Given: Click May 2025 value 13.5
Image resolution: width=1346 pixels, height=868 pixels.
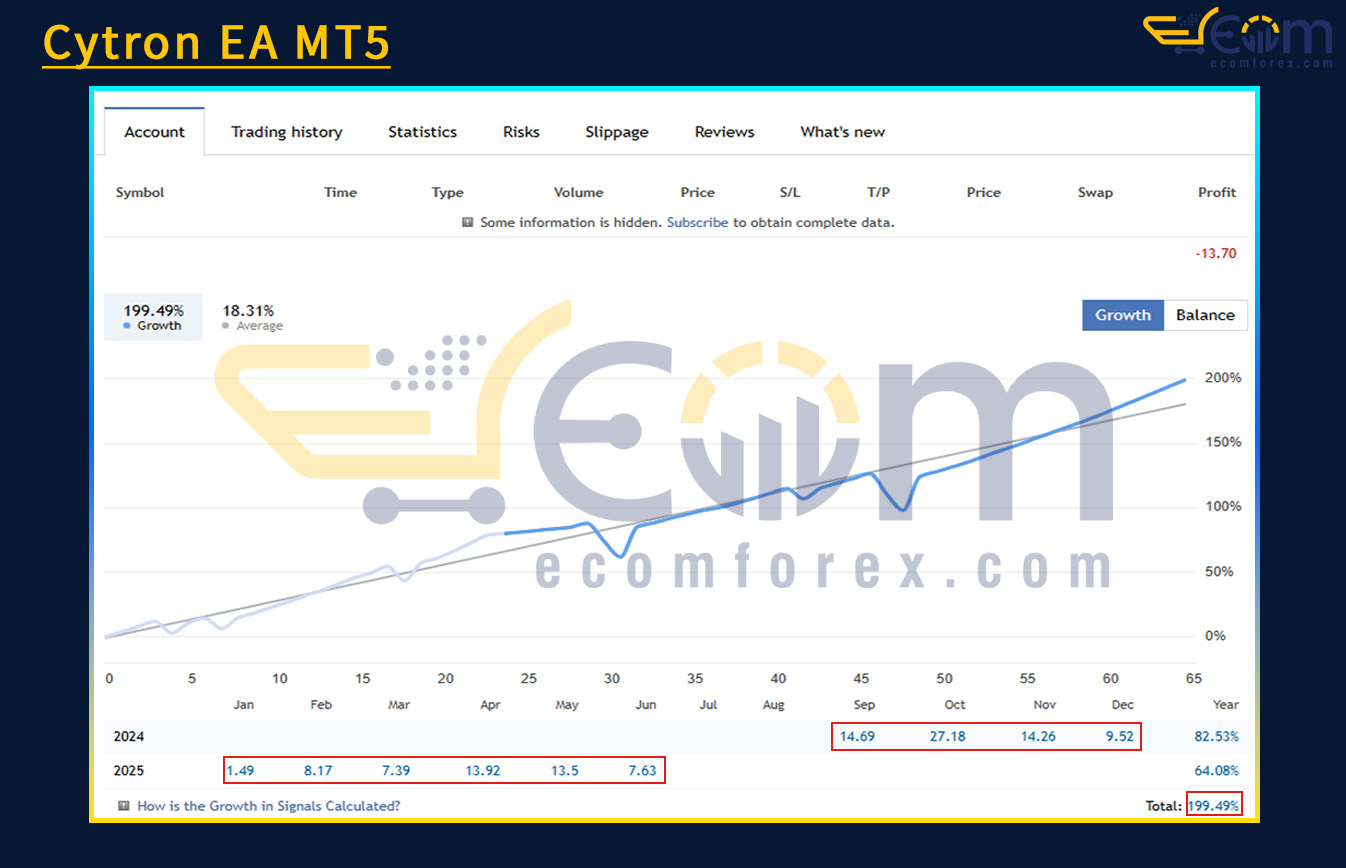Looking at the screenshot, I should [x=565, y=770].
